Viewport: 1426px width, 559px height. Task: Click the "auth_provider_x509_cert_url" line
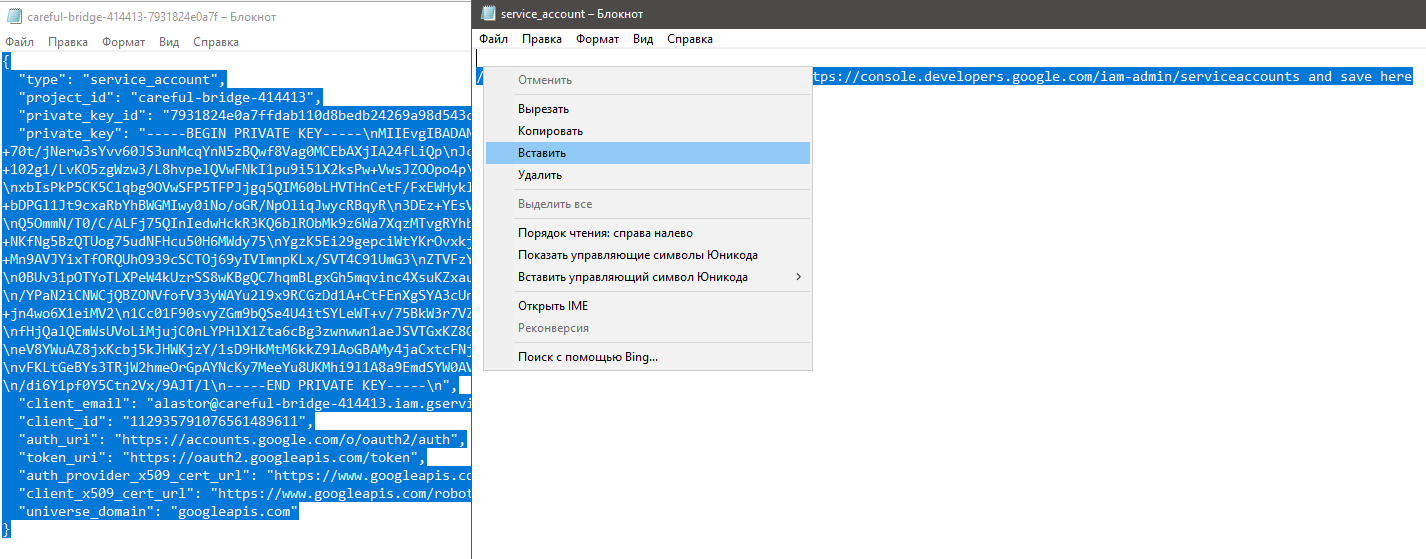pos(236,475)
